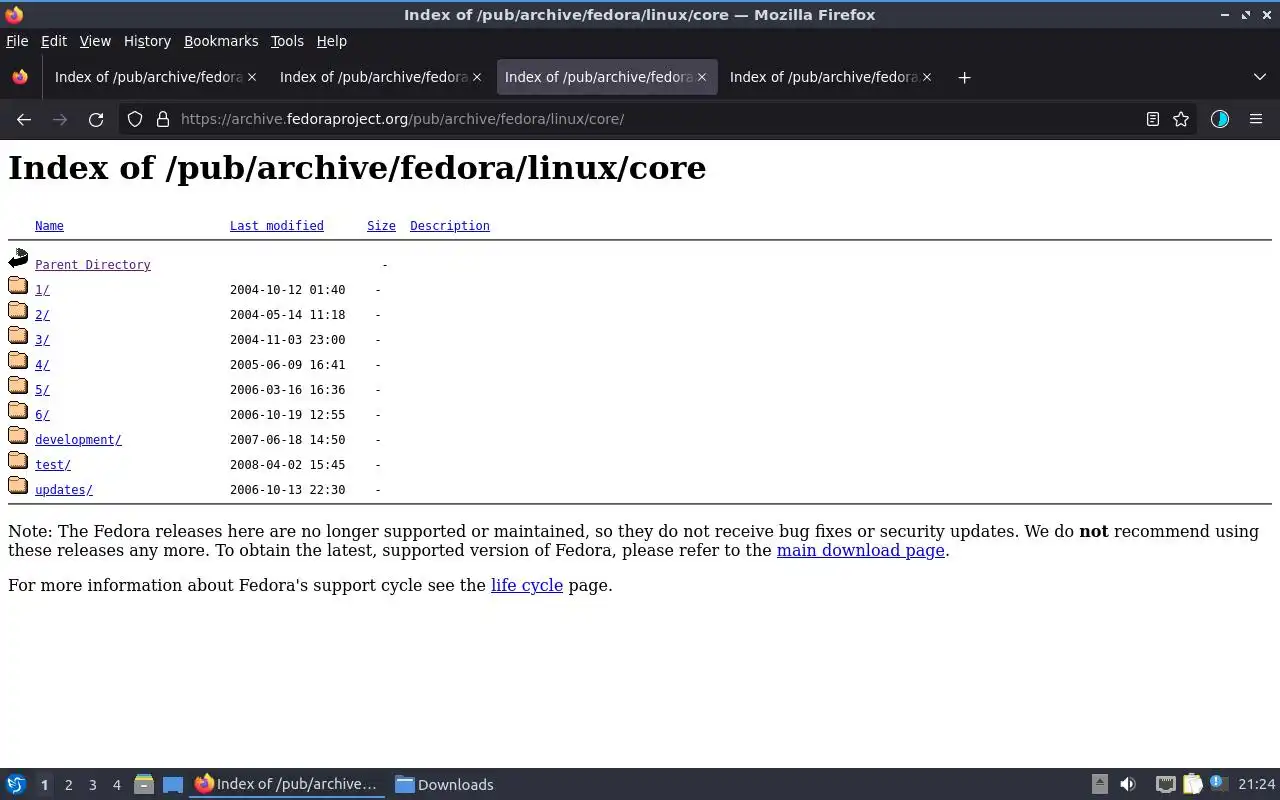Open the updates/ directory link
Image resolution: width=1280 pixels, height=800 pixels.
pyautogui.click(x=64, y=490)
